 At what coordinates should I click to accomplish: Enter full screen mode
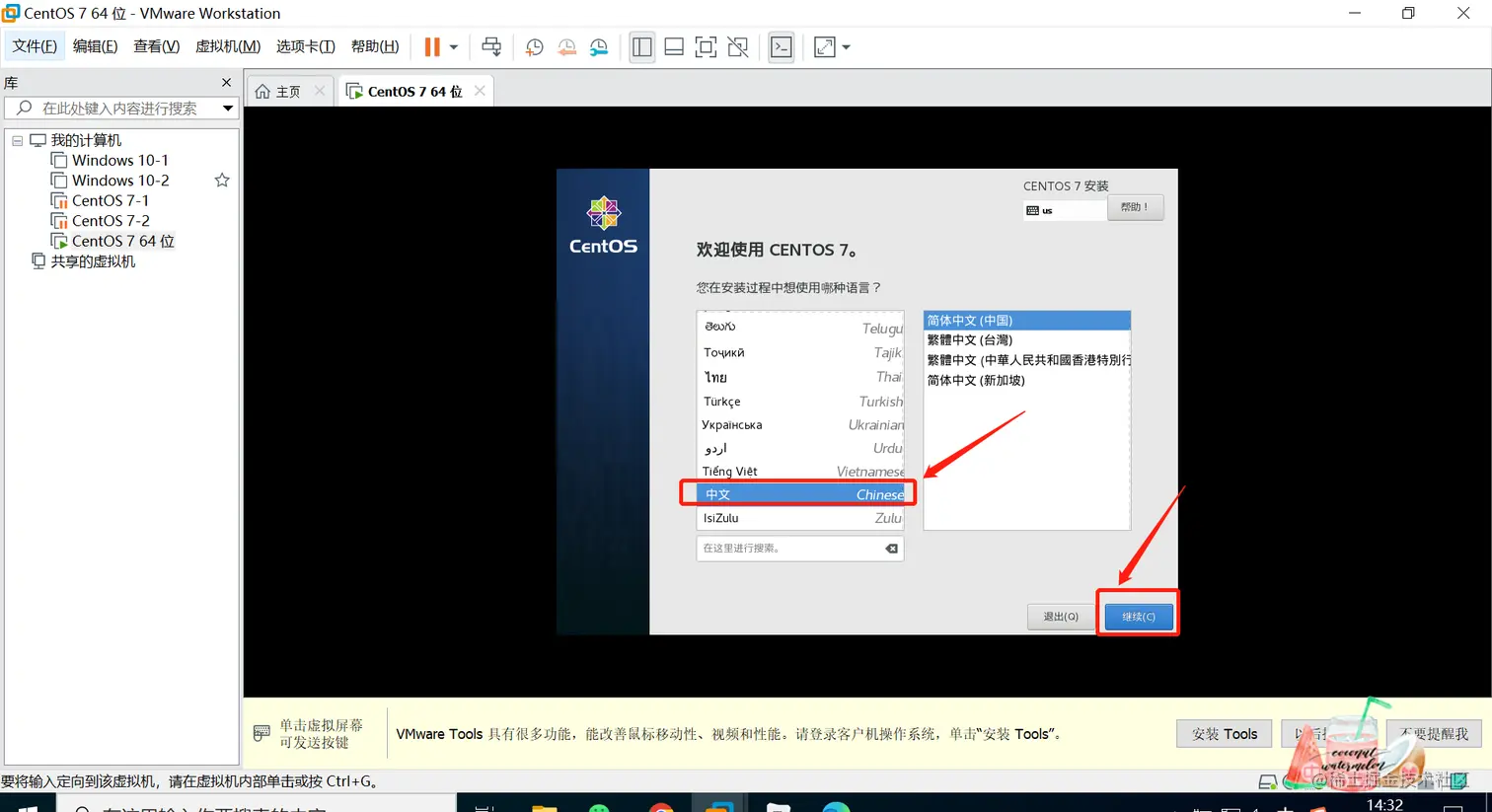(x=706, y=46)
